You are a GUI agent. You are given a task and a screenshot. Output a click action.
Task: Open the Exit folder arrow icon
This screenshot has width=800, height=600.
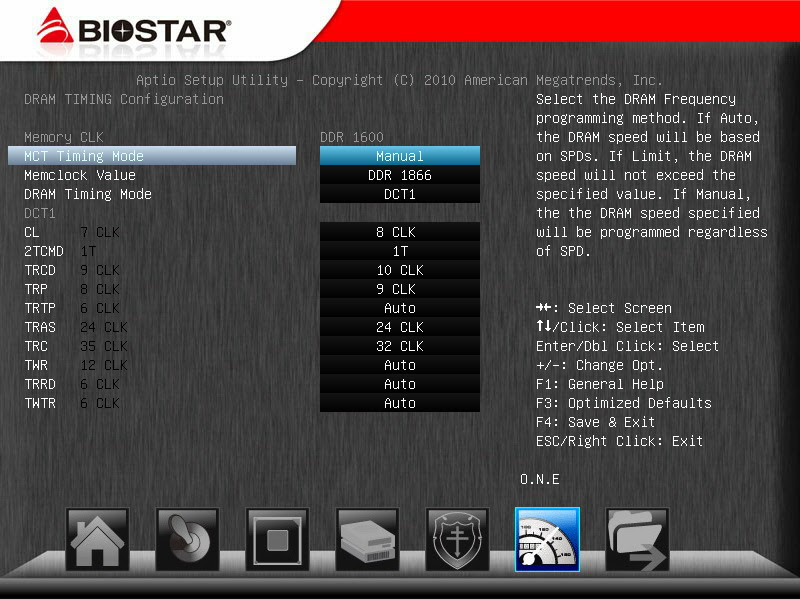637,539
